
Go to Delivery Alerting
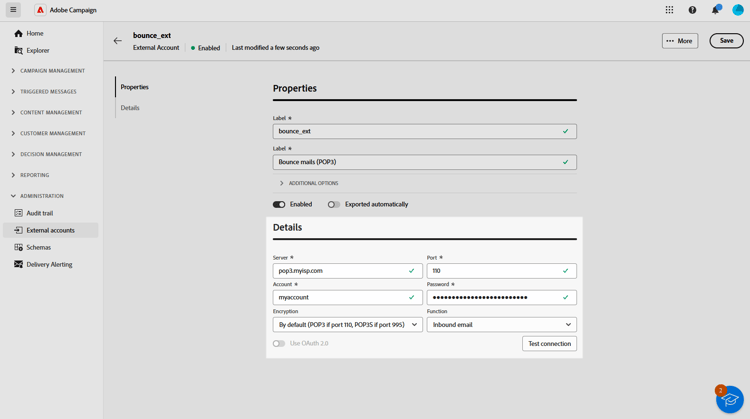coord(49,264)
